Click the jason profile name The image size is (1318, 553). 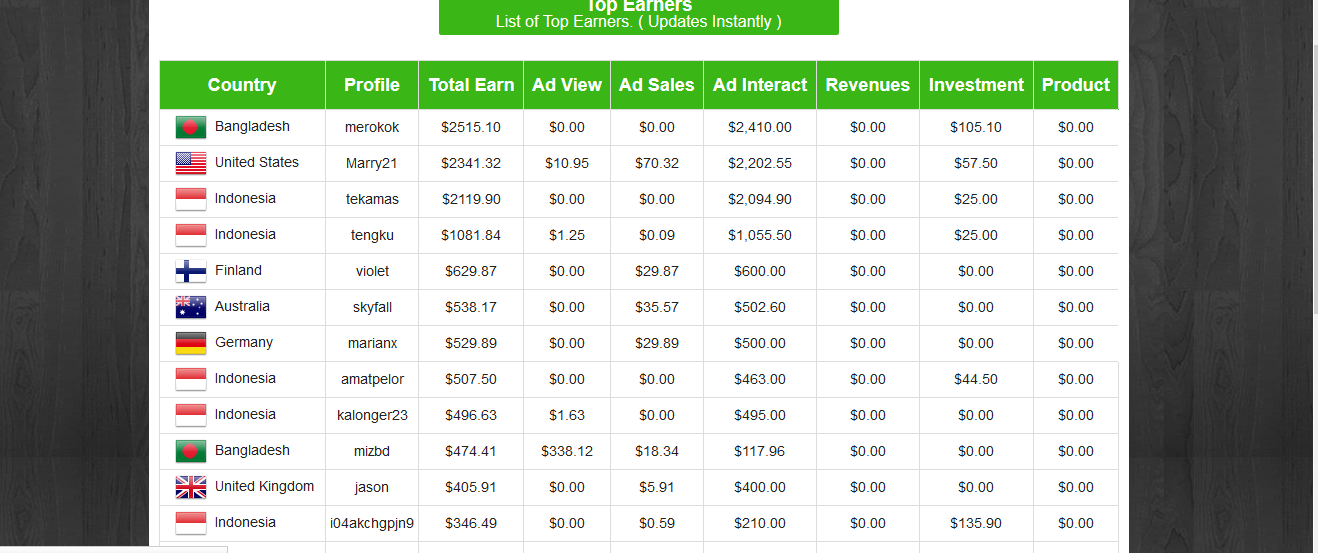click(372, 488)
